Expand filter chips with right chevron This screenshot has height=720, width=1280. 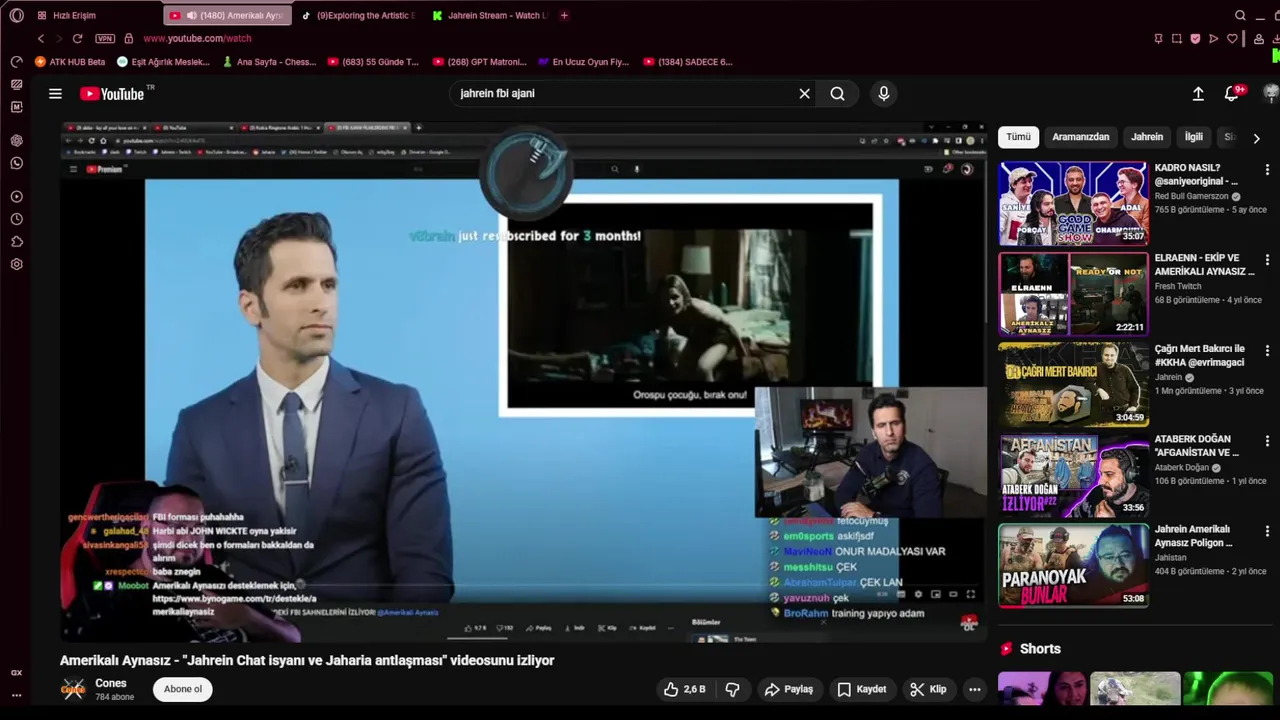click(1257, 138)
